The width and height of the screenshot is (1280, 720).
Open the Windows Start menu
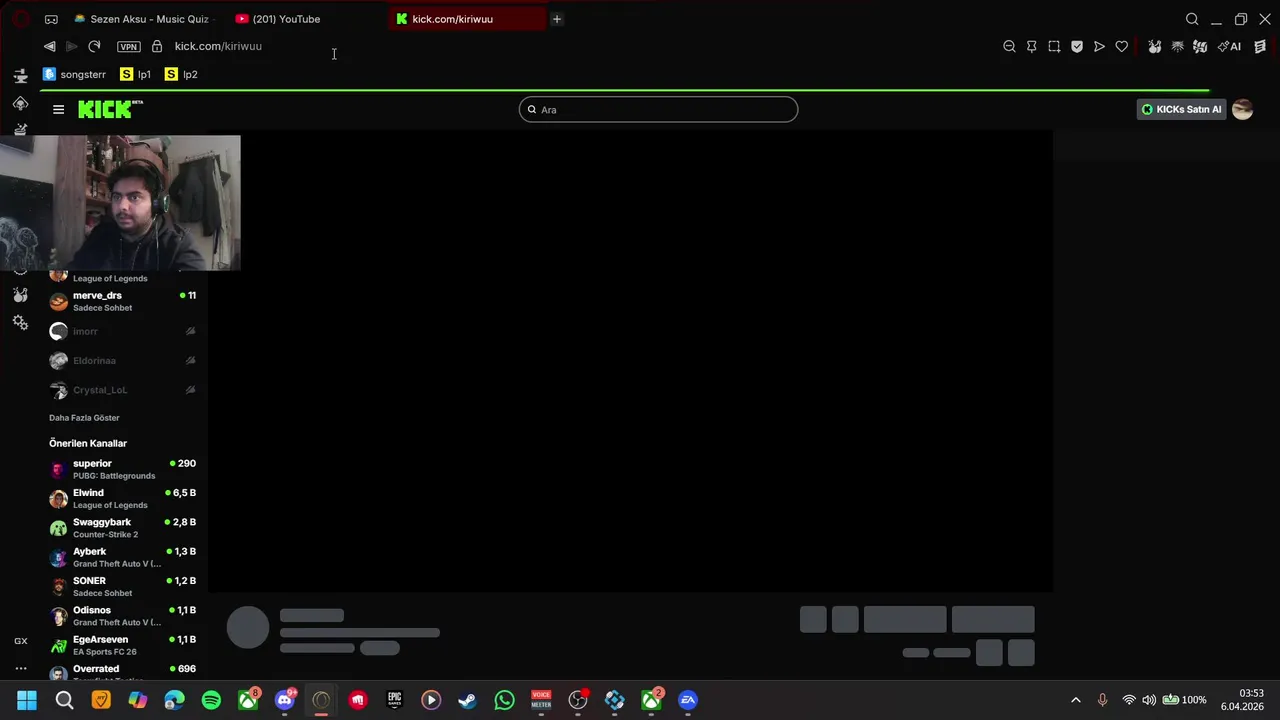(x=27, y=700)
